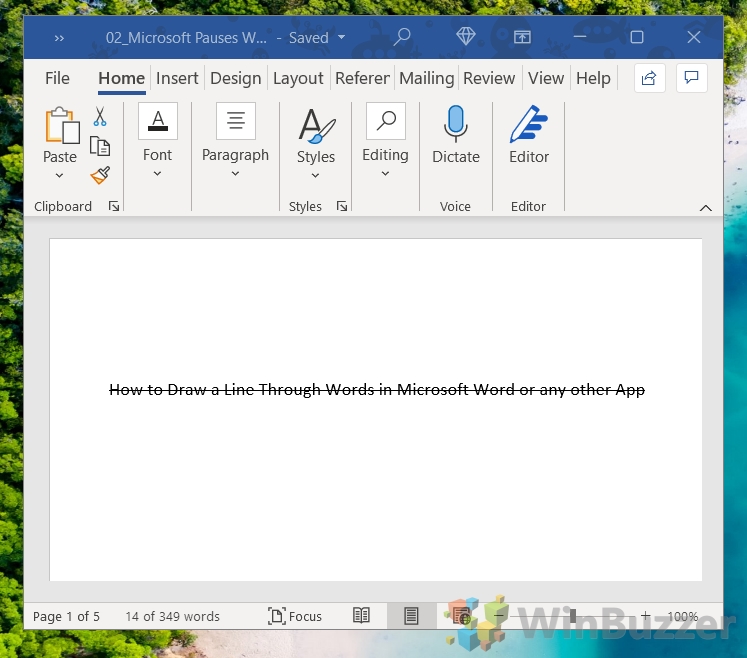This screenshot has height=658, width=747.
Task: Switch to Web Layout view
Action: [461, 616]
